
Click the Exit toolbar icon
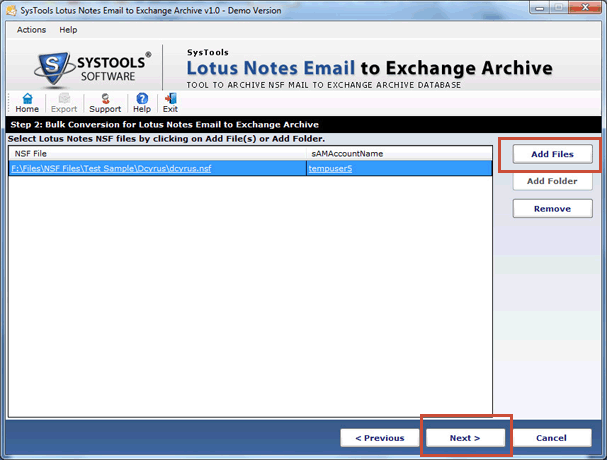[170, 103]
